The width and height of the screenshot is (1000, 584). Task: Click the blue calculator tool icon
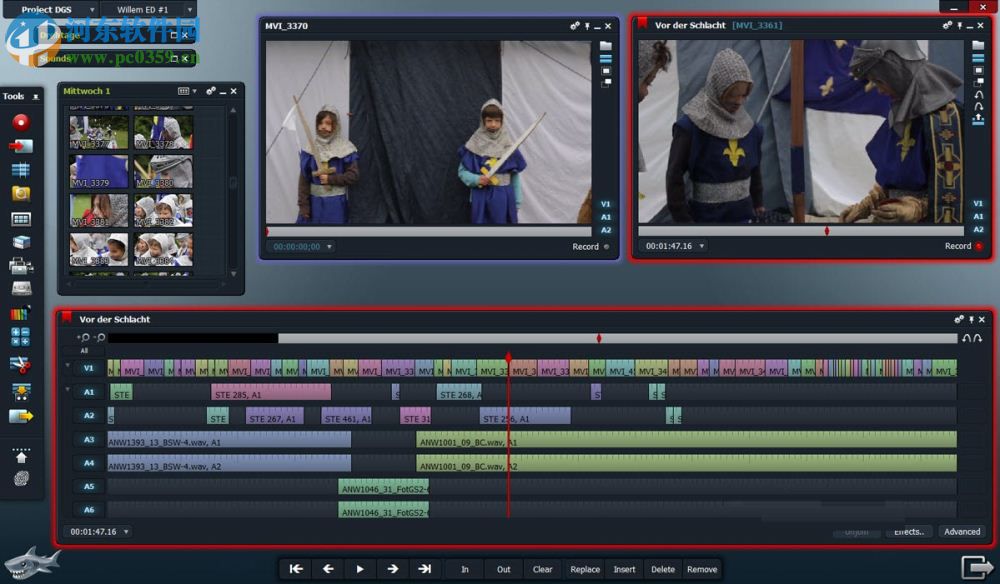pyautogui.click(x=20, y=337)
